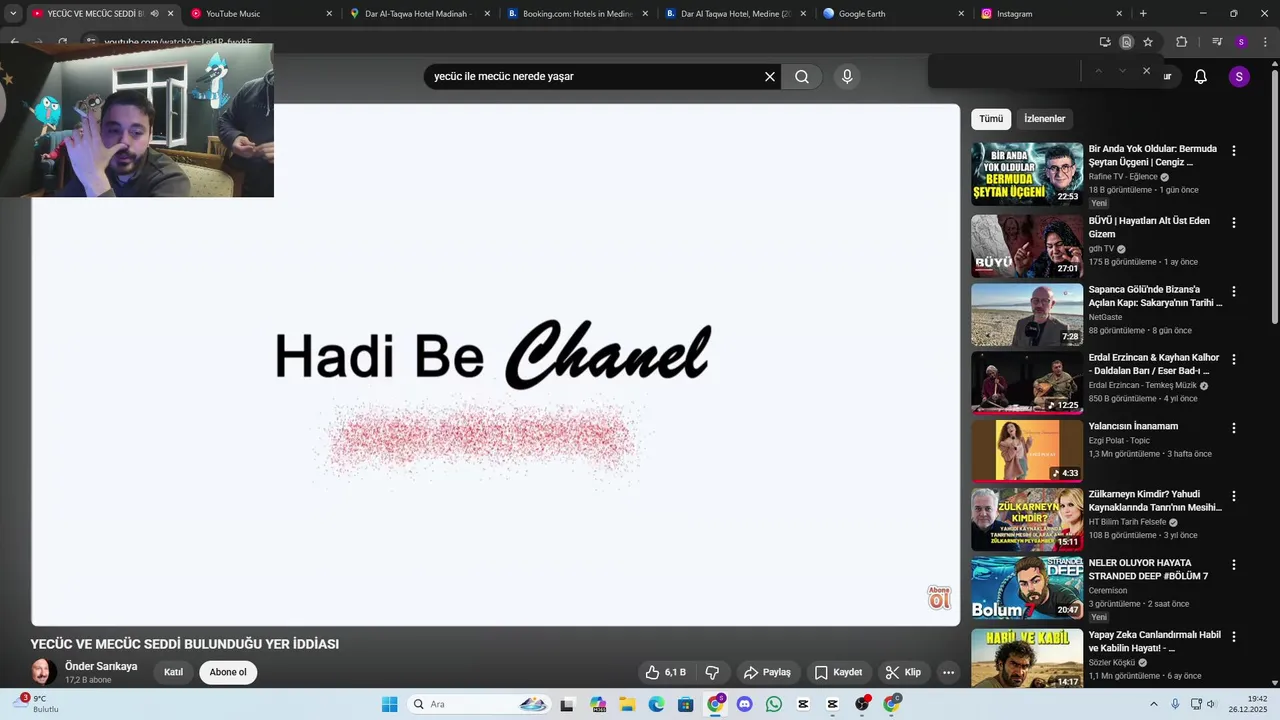Switch to Dar Al-Taqwa Hotel Madinah maps tab
This screenshot has width=1280, height=720.
420,14
